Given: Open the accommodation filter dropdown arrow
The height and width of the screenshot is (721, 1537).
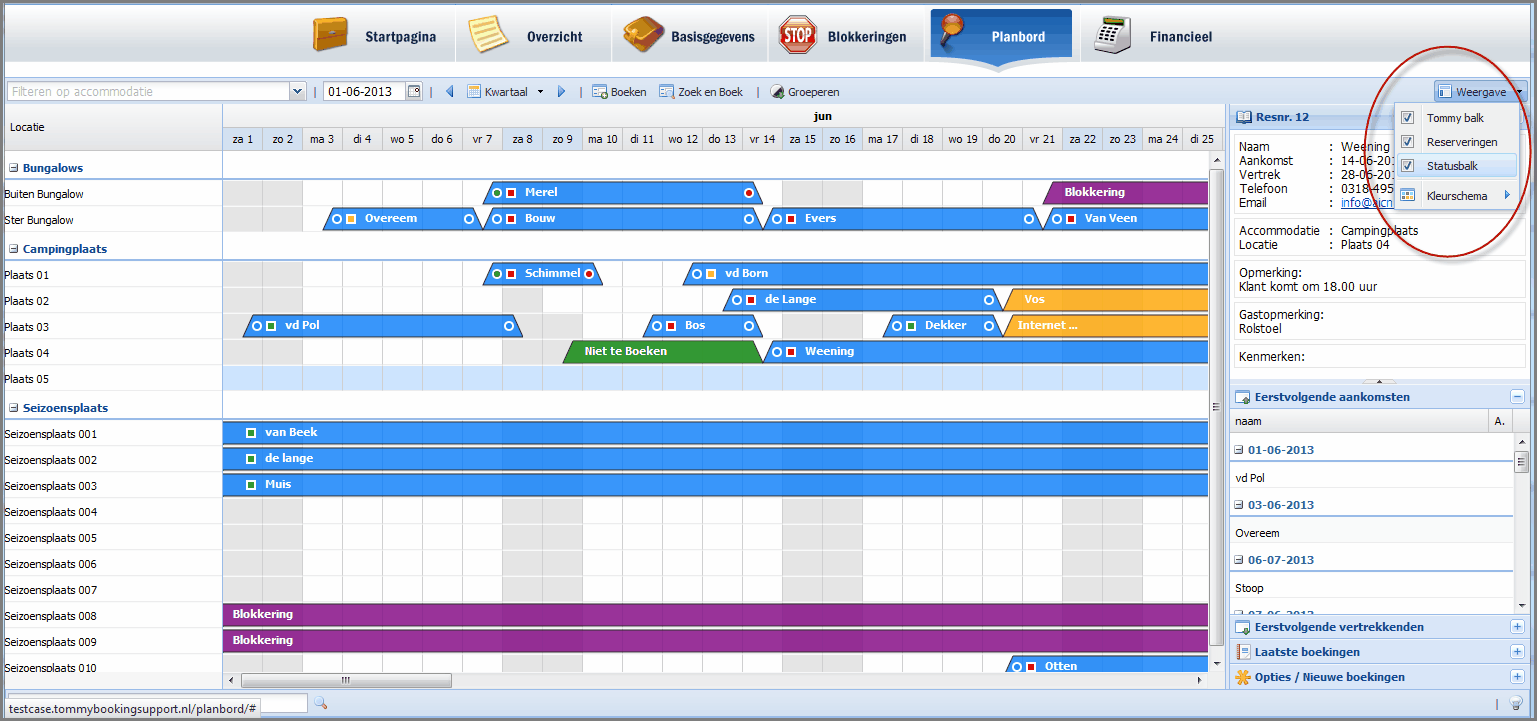Looking at the screenshot, I should pos(297,91).
